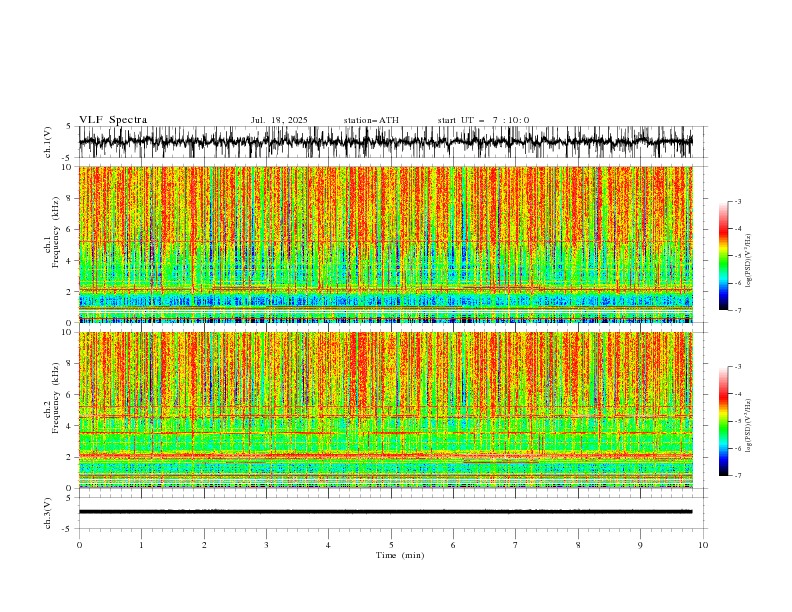Click the ch.2 PSD color scale bar
Screen dimensions: 792x612
coord(724,421)
